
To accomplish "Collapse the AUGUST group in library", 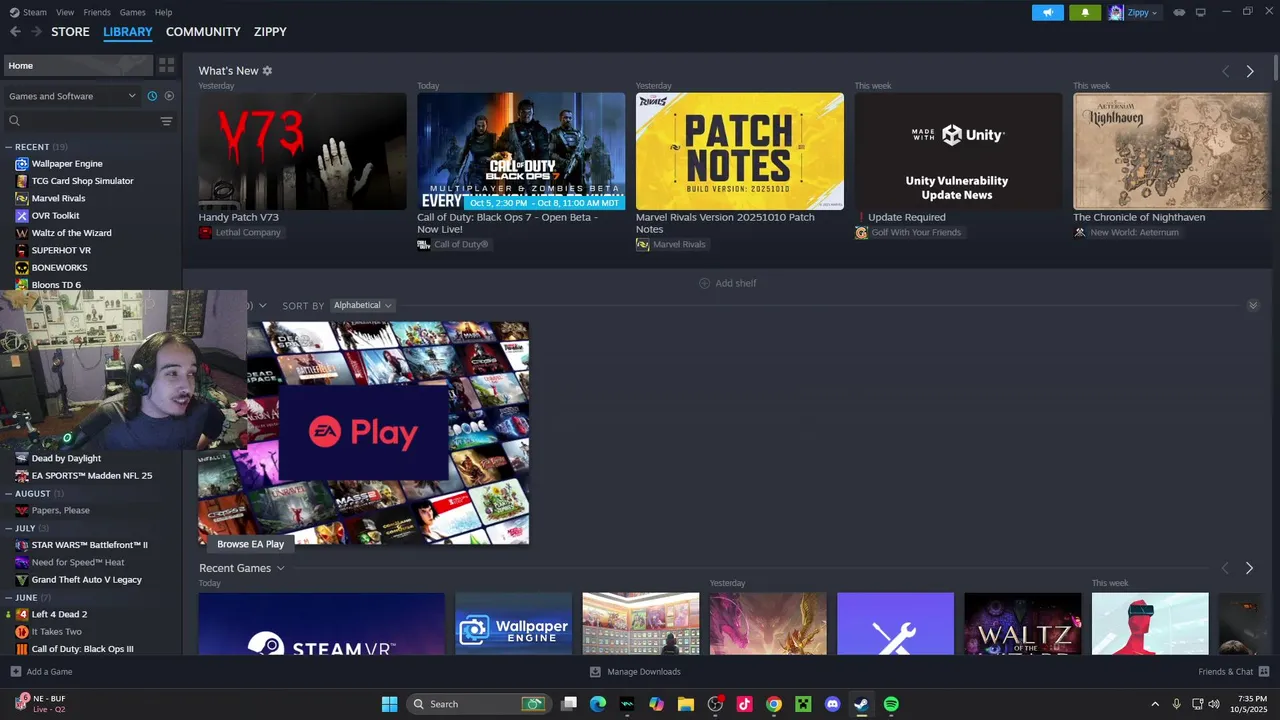I will click(x=9, y=493).
